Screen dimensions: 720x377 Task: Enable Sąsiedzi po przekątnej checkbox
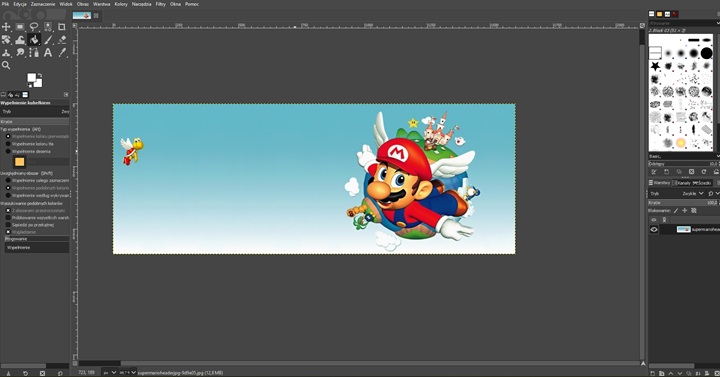pyautogui.click(x=8, y=225)
